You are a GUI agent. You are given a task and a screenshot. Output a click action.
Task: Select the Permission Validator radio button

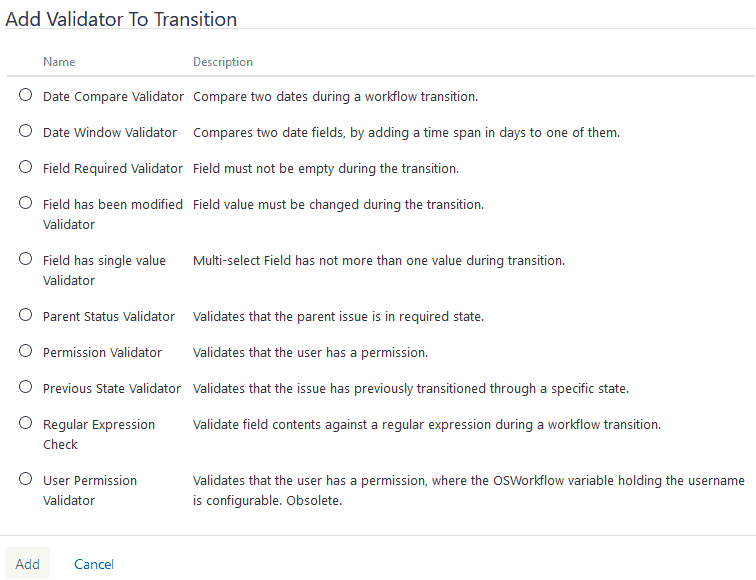pyautogui.click(x=26, y=351)
